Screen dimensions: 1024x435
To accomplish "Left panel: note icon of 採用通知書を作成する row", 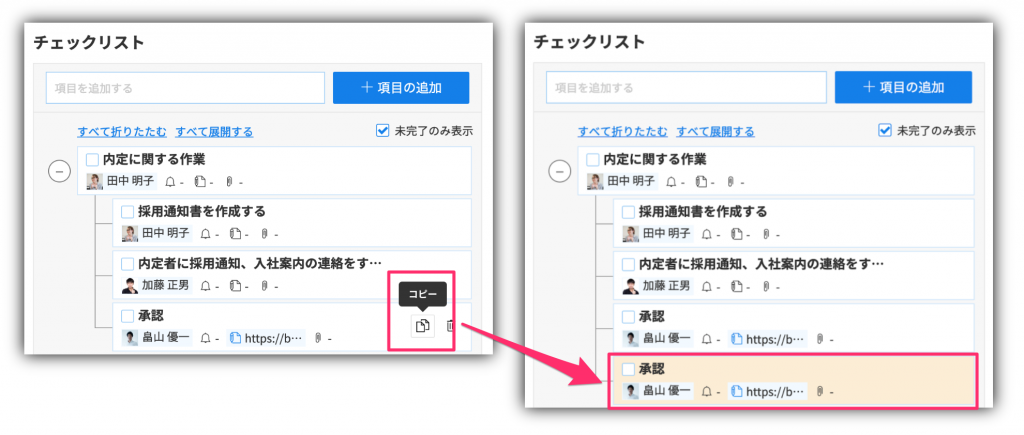I will coord(235,234).
